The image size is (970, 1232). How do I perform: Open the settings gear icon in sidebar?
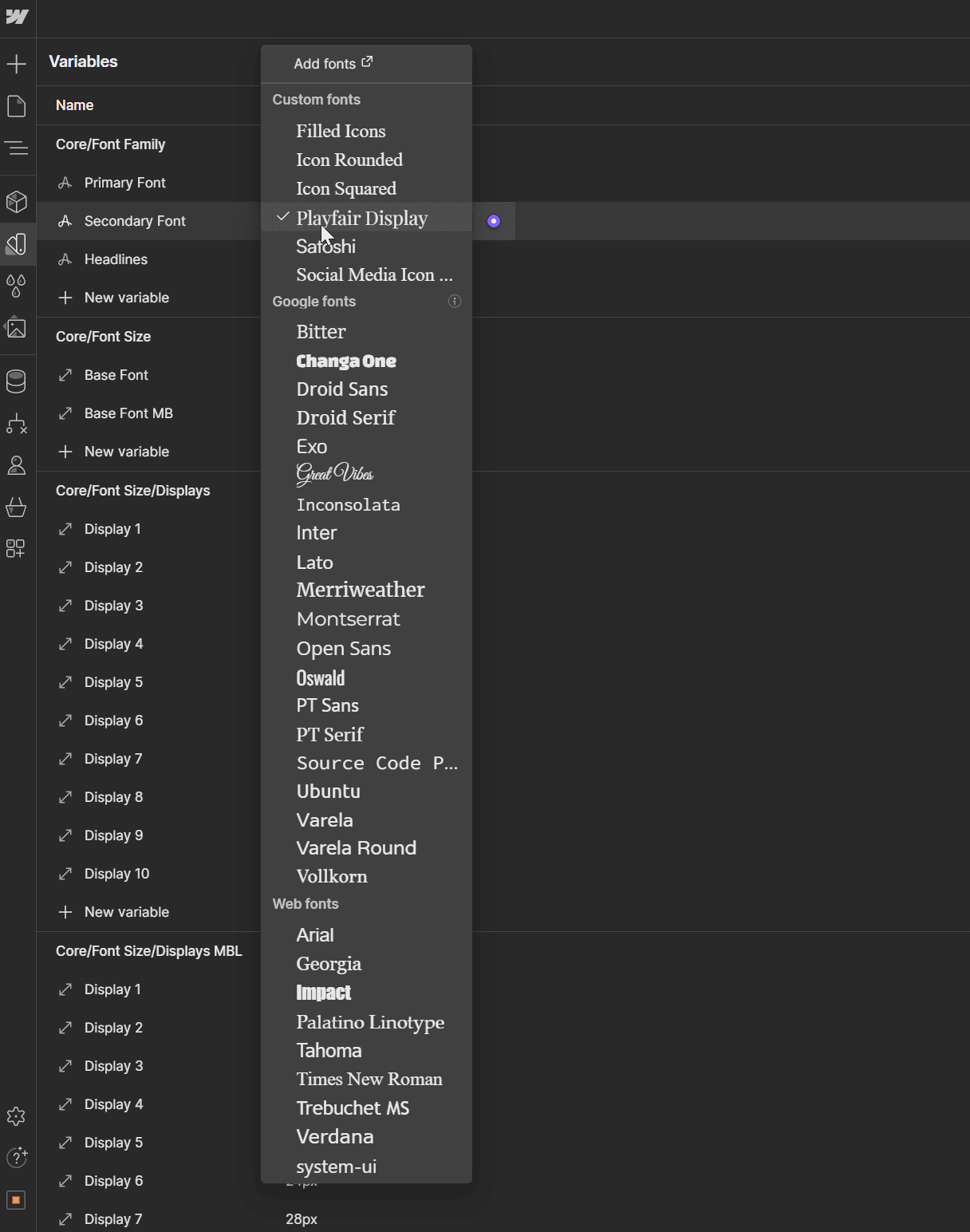pos(17,1116)
